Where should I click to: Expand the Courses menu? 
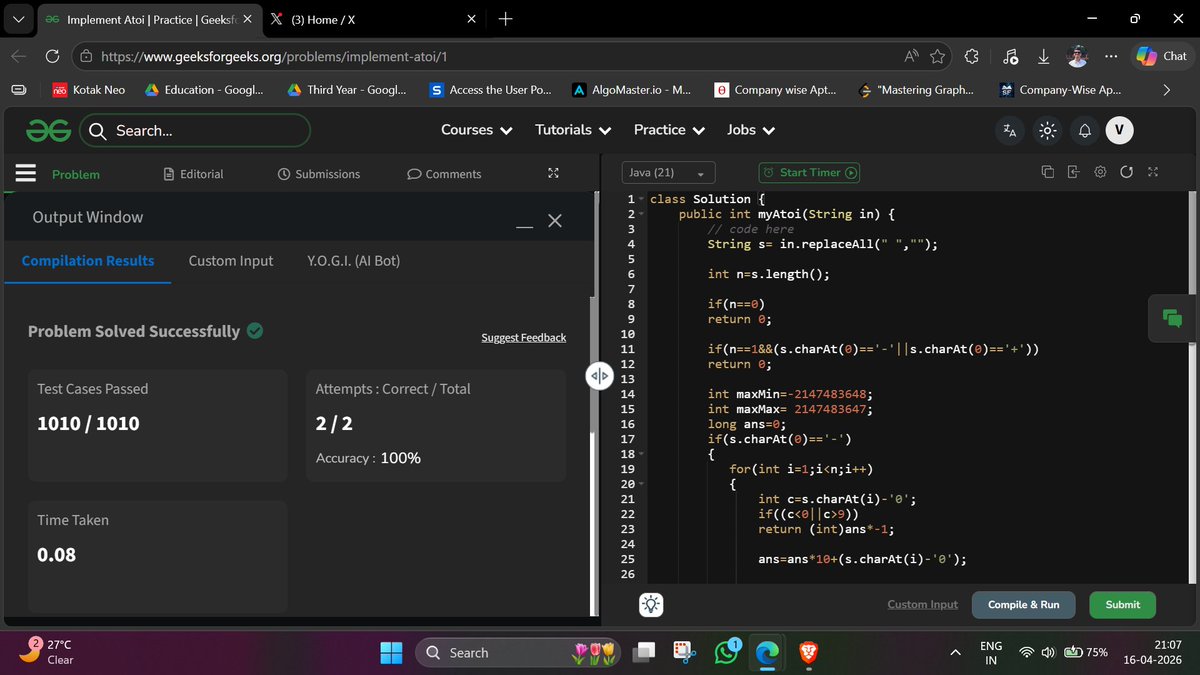click(477, 130)
